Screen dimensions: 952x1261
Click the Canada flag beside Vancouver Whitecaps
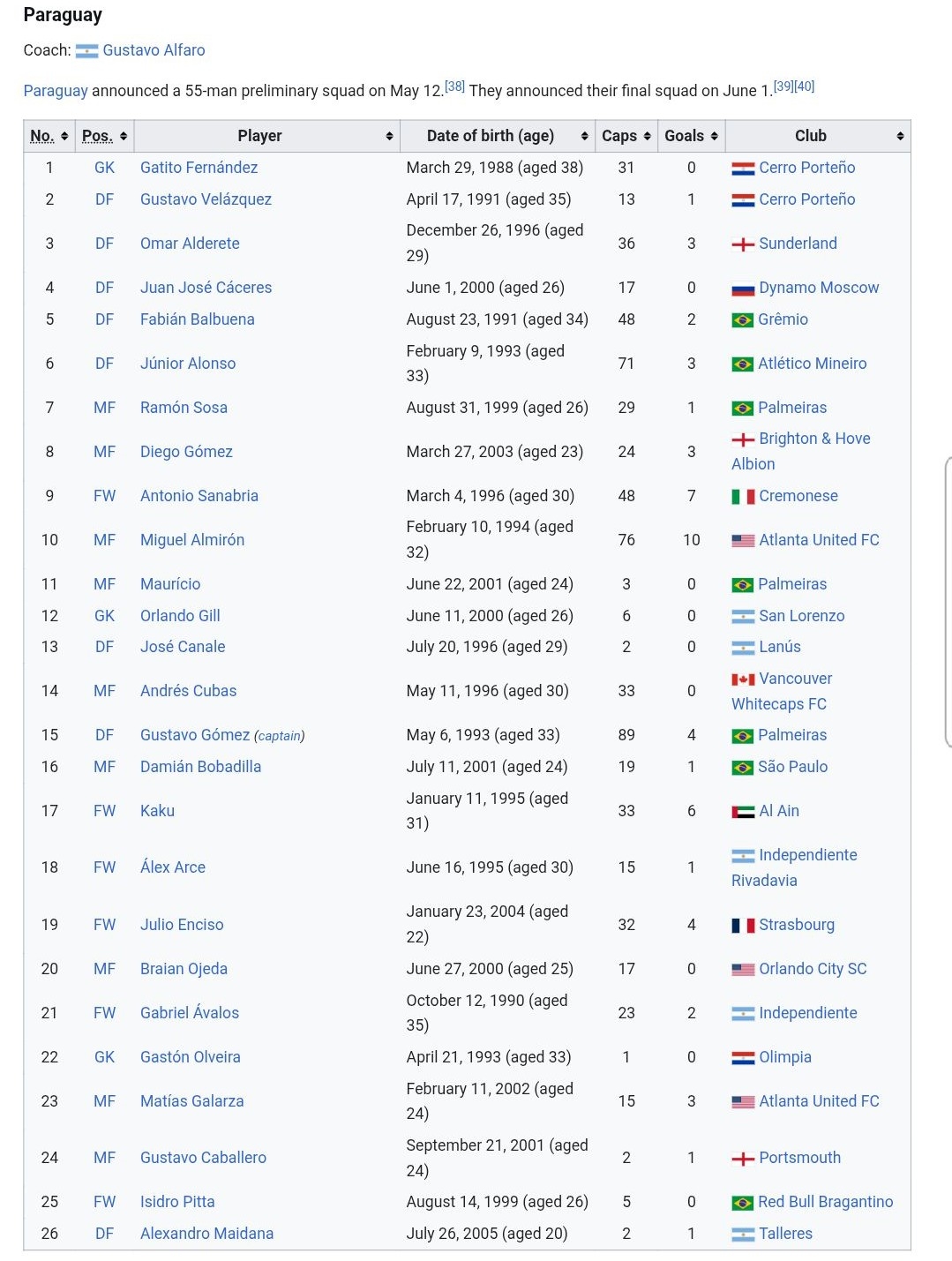743,679
